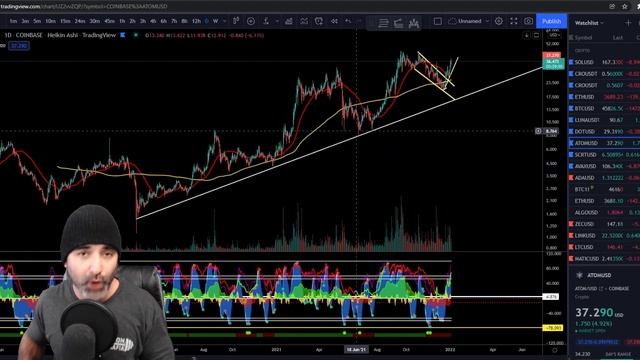Screen dimensions: 640x360
Task: Open the candle chart style selector
Action: point(236,21)
